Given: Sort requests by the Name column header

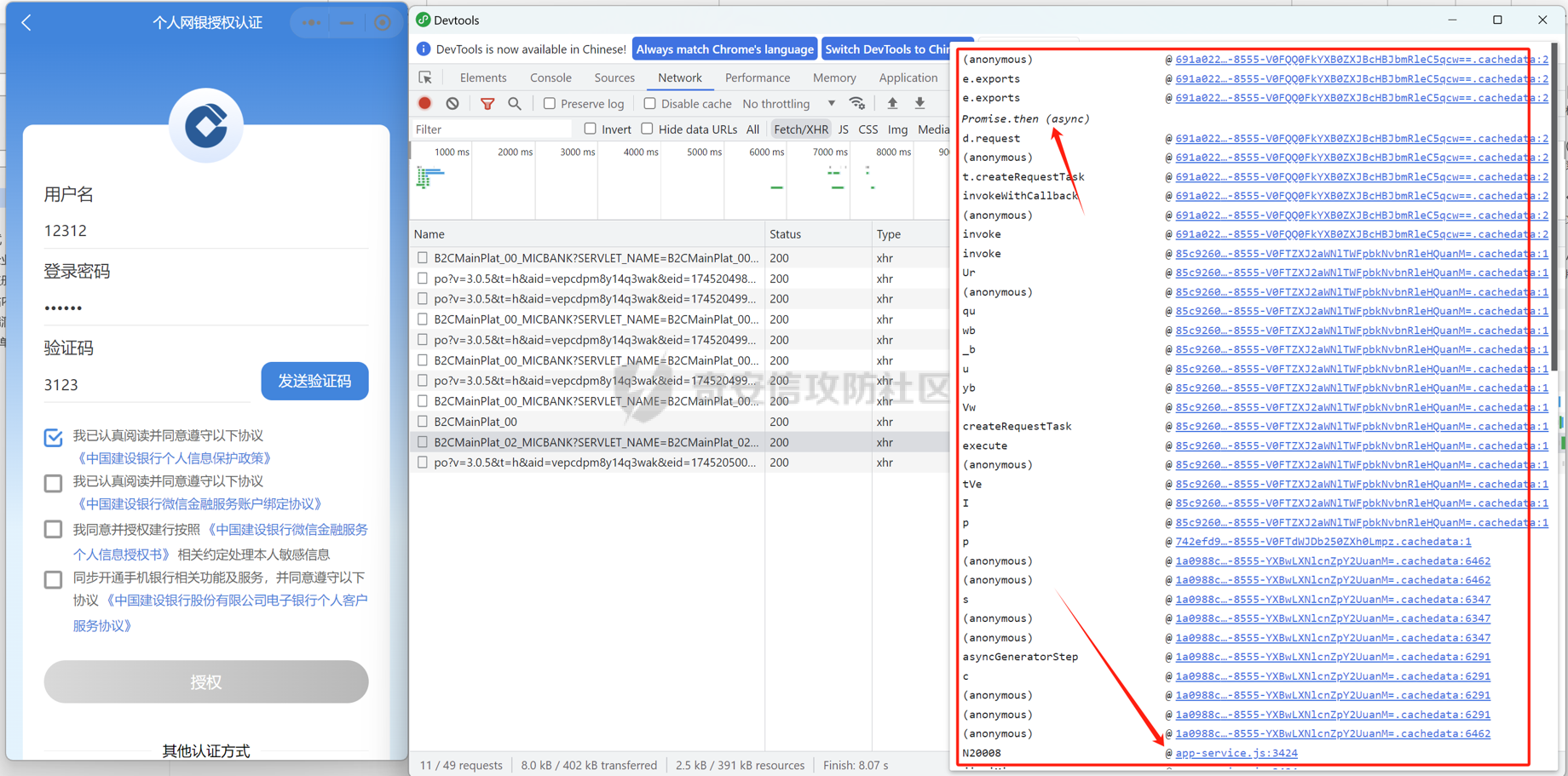Looking at the screenshot, I should pyautogui.click(x=587, y=234).
